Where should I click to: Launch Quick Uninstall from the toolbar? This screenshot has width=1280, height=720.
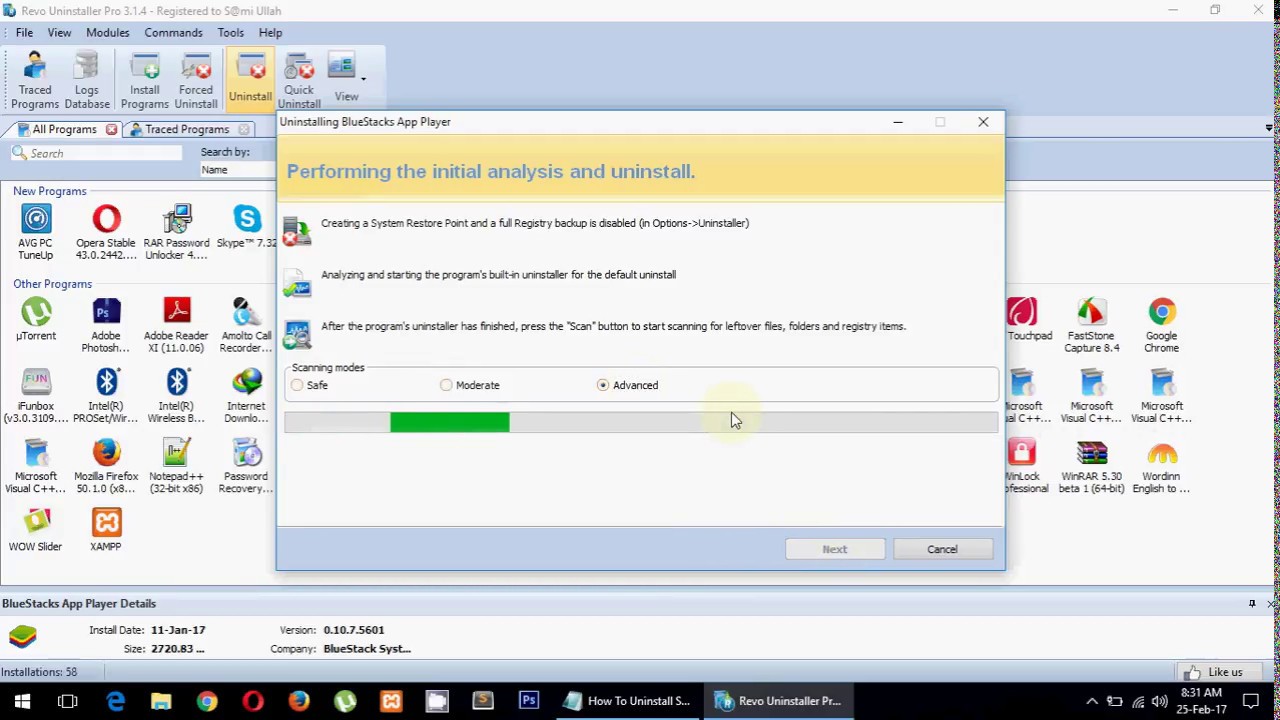tap(299, 80)
